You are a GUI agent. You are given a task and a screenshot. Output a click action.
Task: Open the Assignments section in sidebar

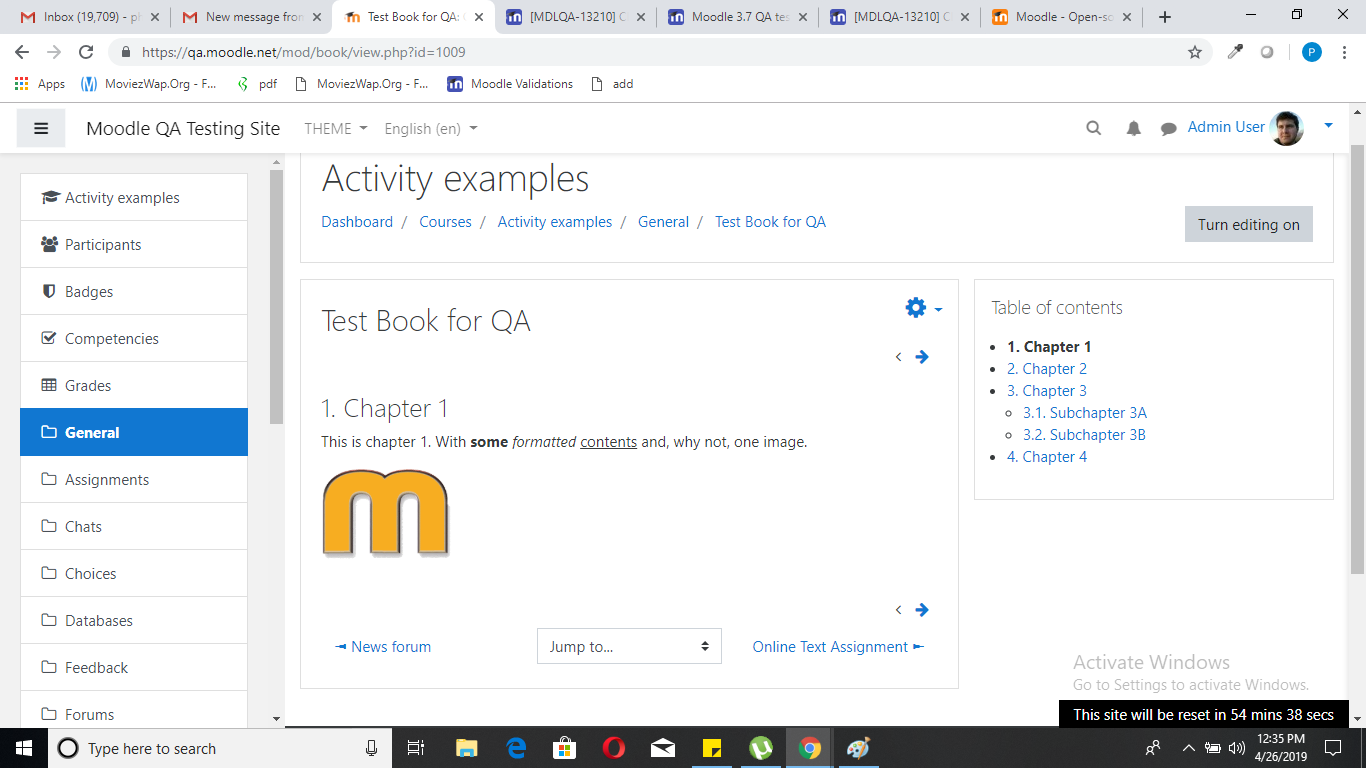(x=134, y=479)
